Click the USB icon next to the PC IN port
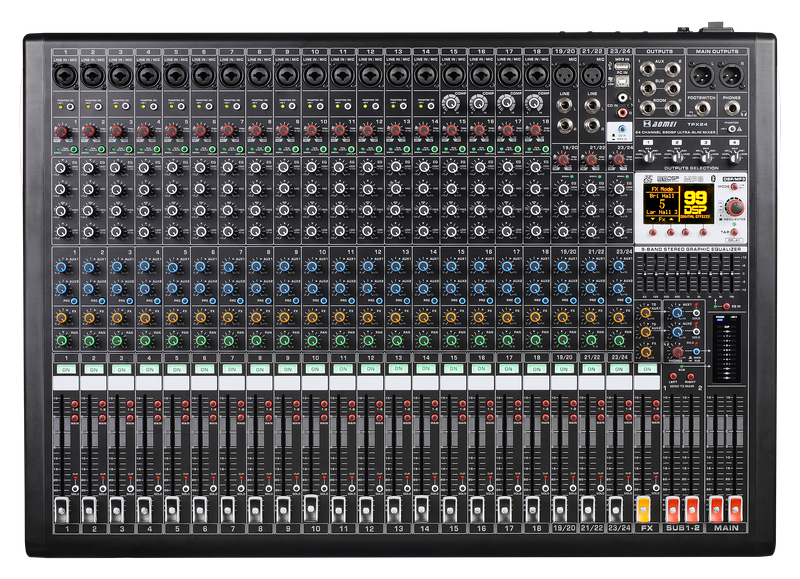Viewport: 800px width, 579px height. 611,79
